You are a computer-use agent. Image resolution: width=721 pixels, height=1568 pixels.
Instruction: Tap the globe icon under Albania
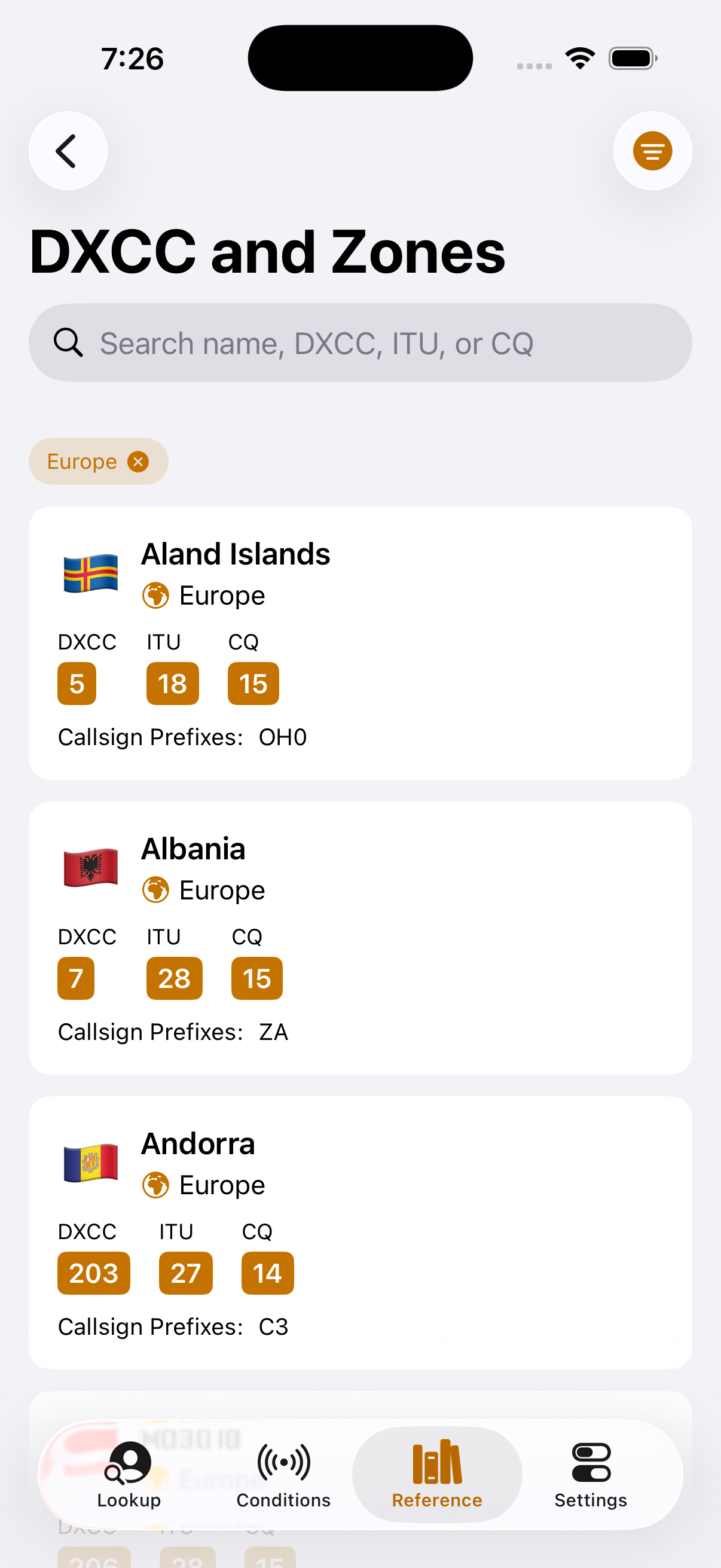(x=156, y=890)
